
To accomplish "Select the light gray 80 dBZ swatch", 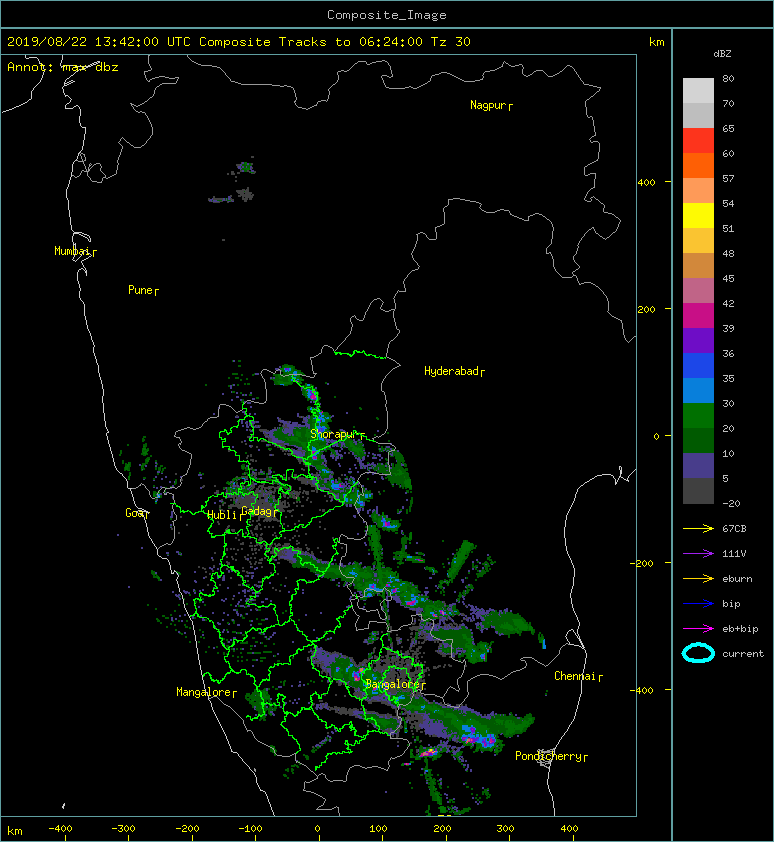I will [698, 91].
